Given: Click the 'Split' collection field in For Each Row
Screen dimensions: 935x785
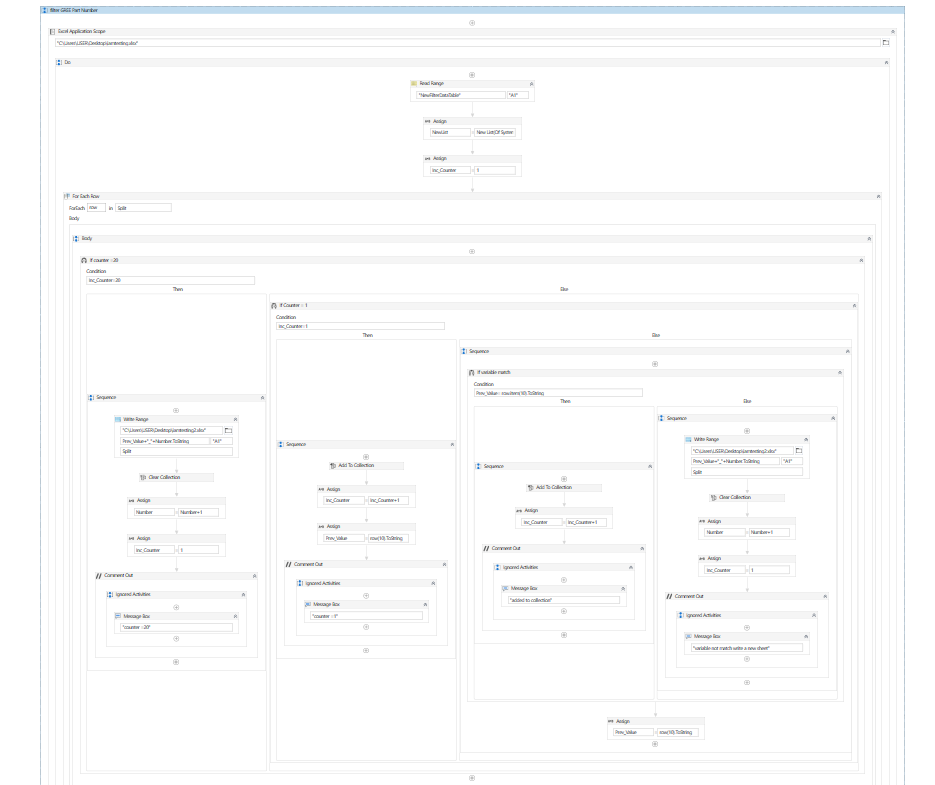Looking at the screenshot, I should click(143, 208).
